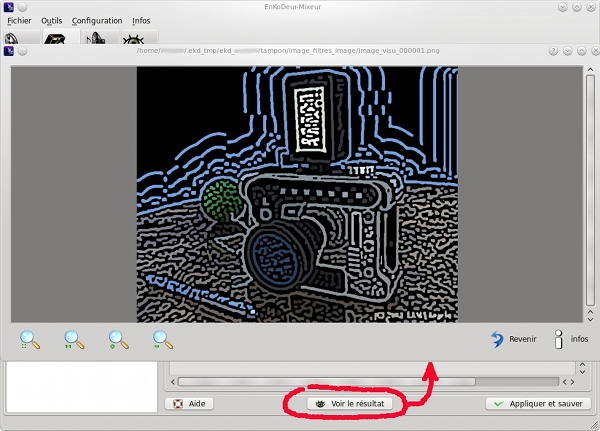
Task: Open Aide in the main window
Action: coord(189,403)
